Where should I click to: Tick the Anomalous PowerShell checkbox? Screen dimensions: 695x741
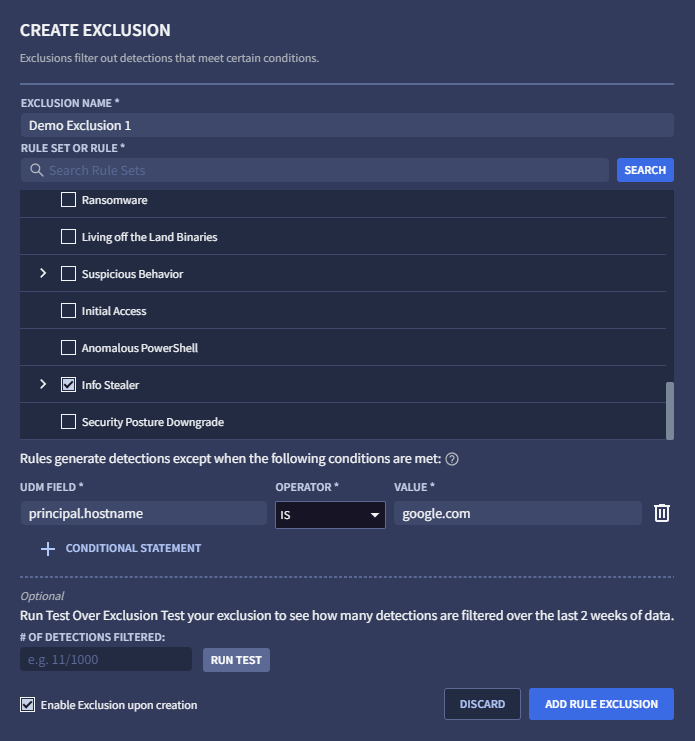[x=68, y=348]
